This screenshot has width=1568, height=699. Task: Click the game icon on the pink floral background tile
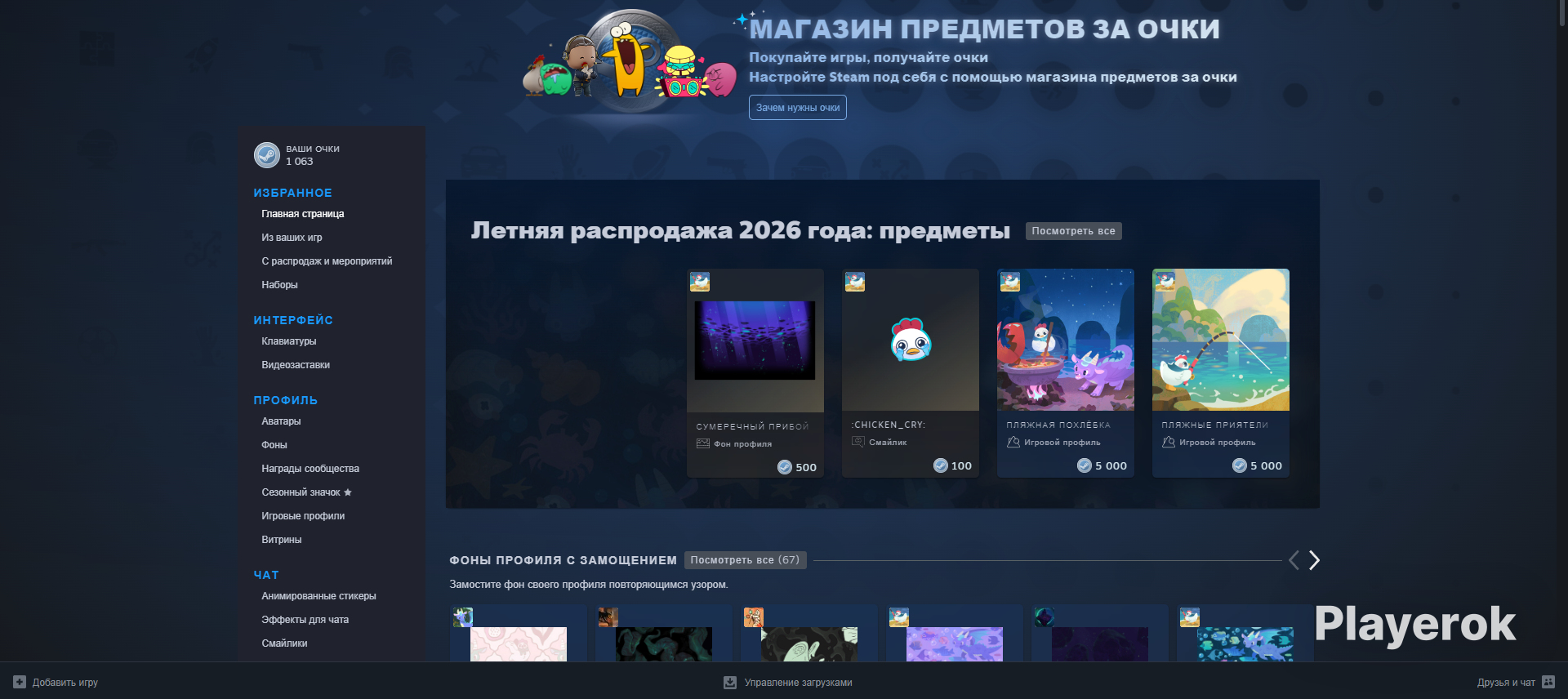(463, 617)
